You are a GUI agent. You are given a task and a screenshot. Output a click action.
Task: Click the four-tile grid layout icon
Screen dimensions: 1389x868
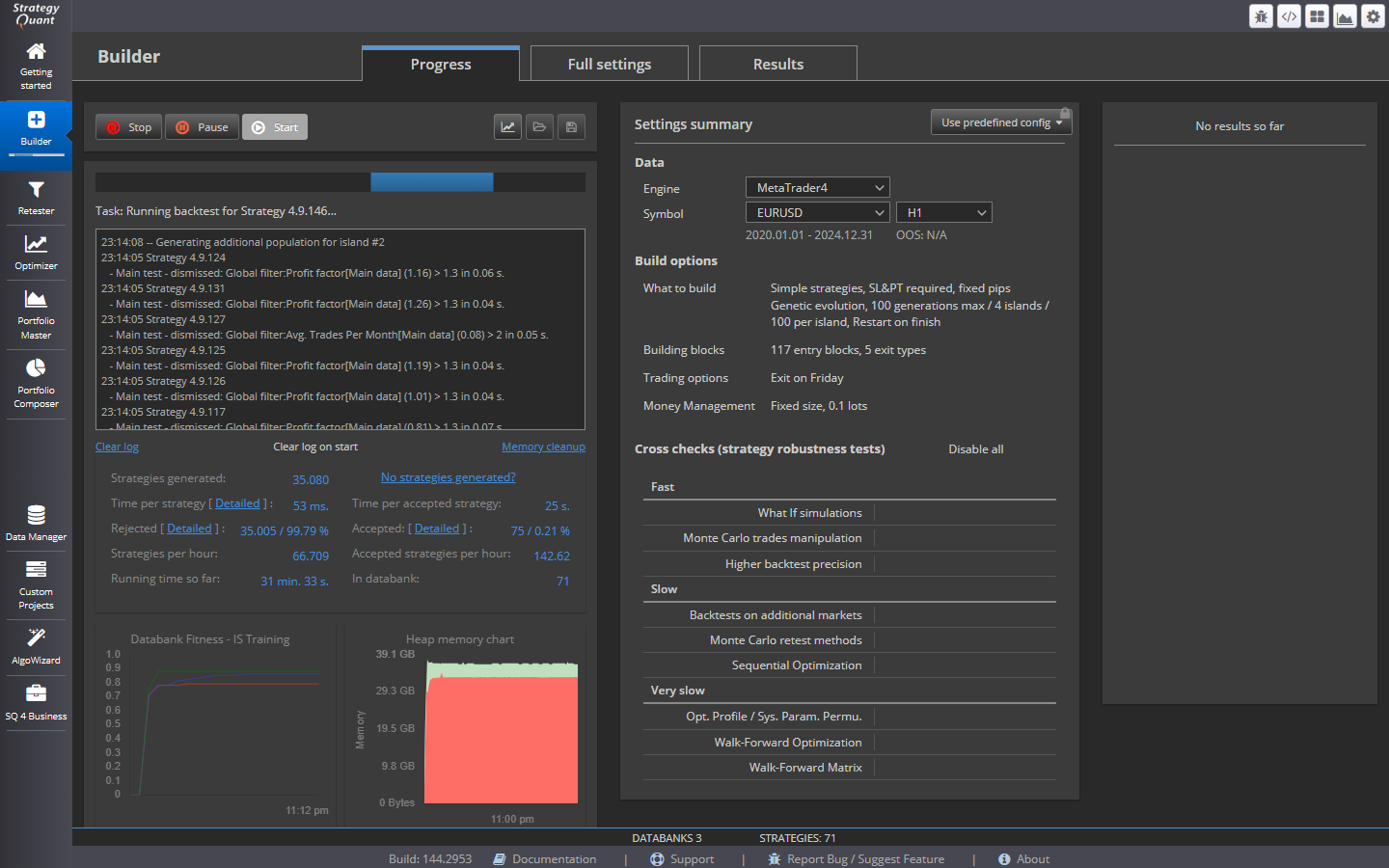click(x=1317, y=16)
